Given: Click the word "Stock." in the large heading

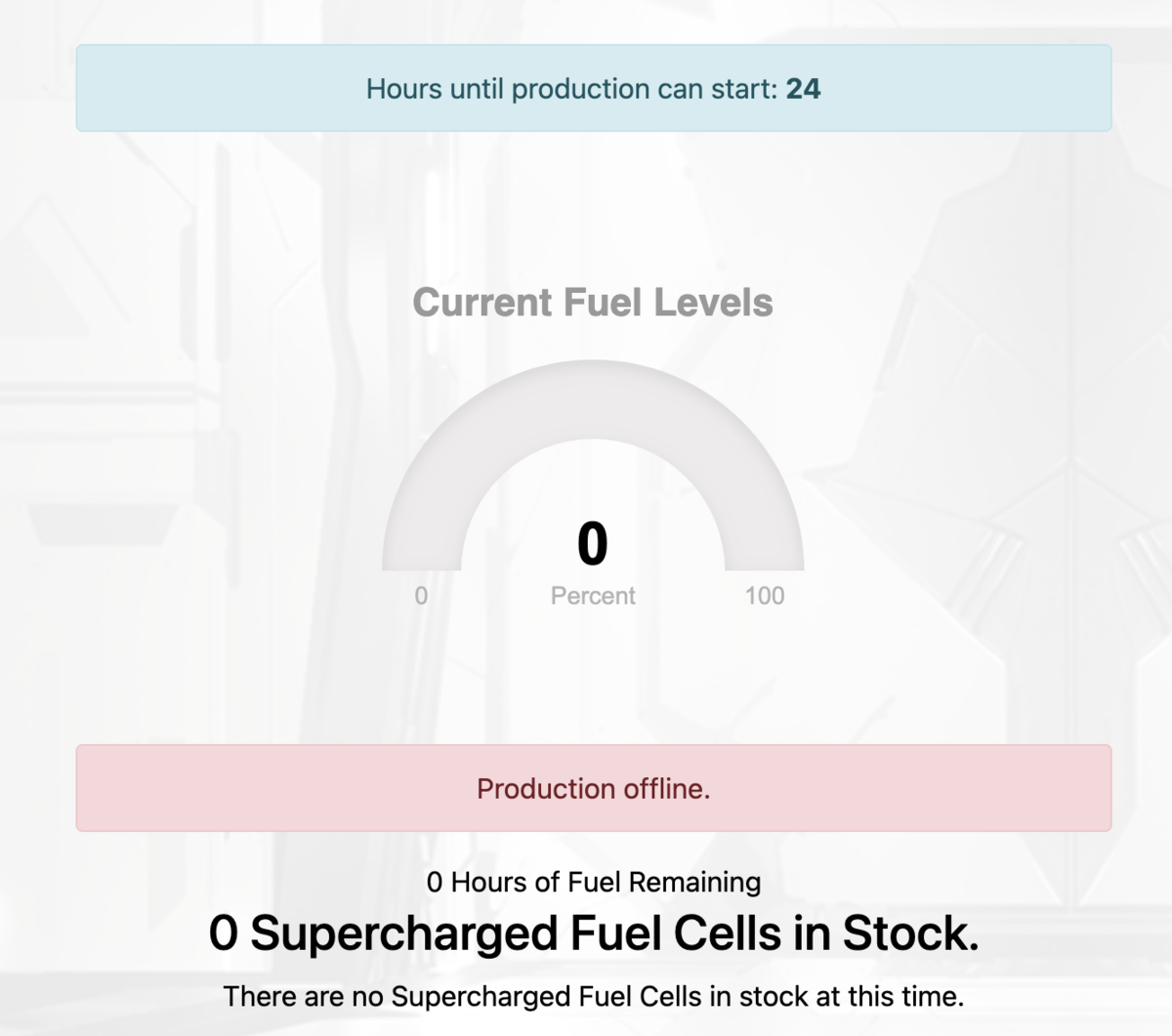Looking at the screenshot, I should (910, 934).
